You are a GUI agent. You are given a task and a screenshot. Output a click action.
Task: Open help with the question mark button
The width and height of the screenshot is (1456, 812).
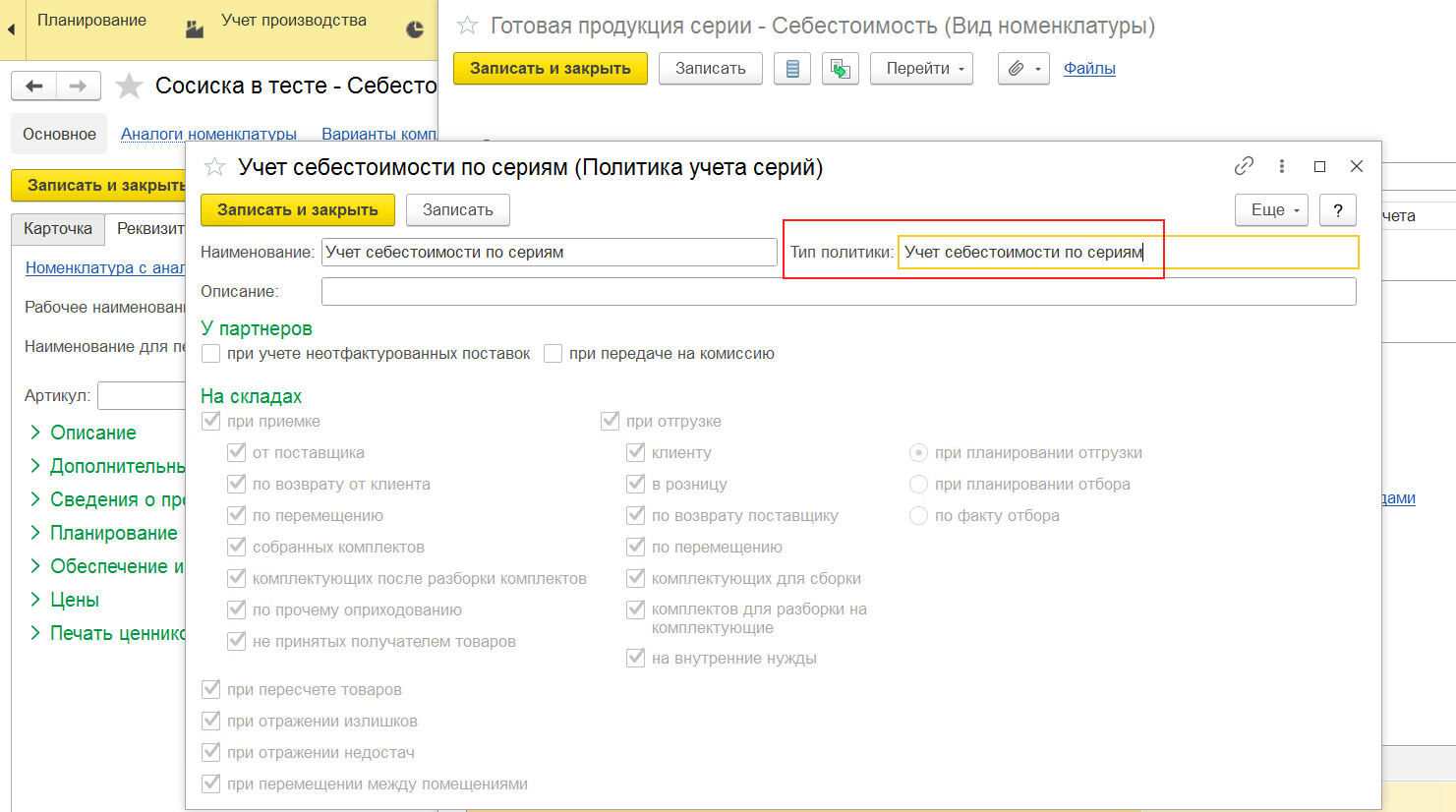[1337, 210]
